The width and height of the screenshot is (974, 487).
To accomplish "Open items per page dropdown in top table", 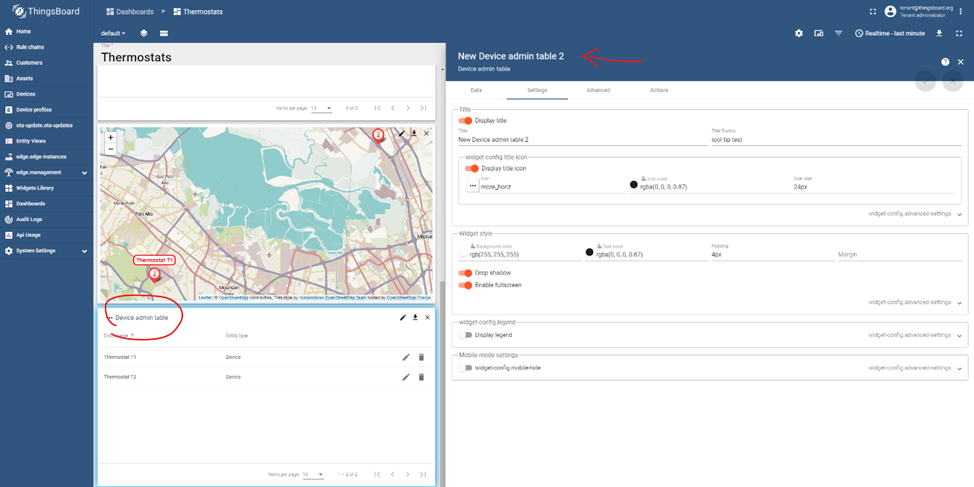I will pos(322,108).
